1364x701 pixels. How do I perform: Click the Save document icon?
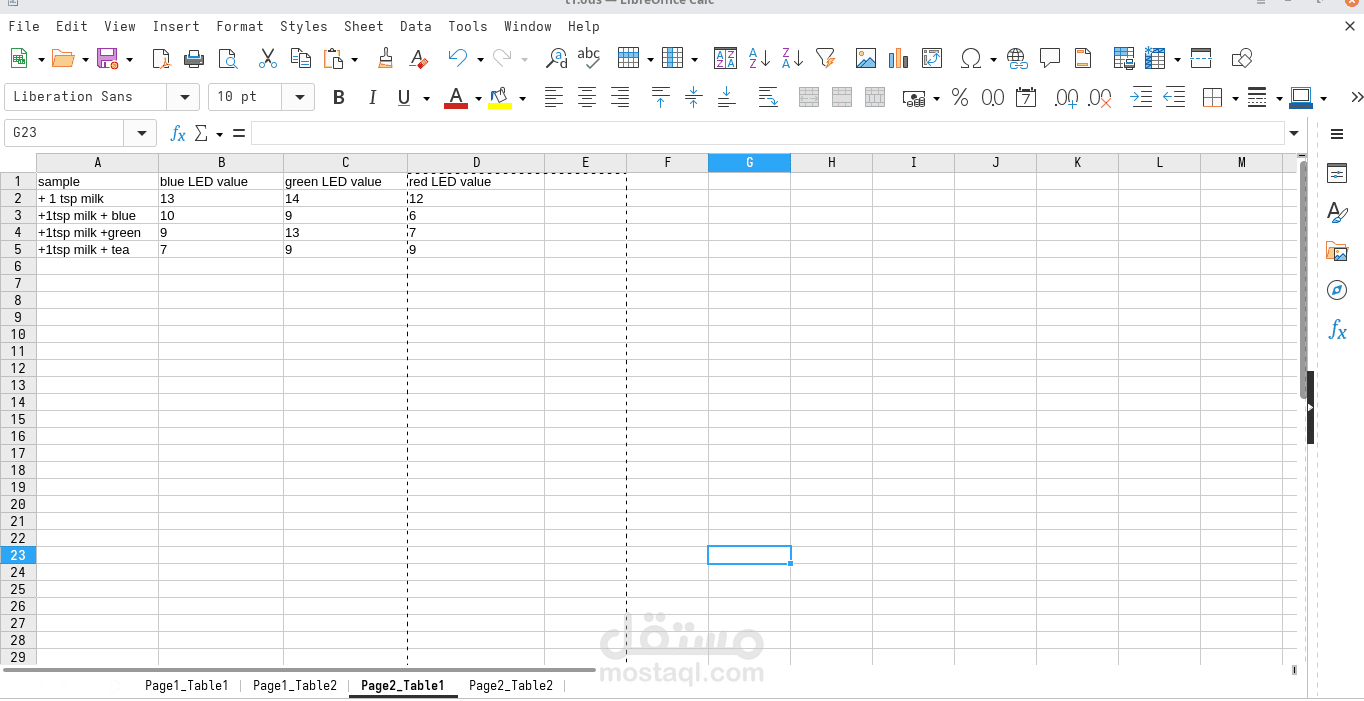(107, 59)
